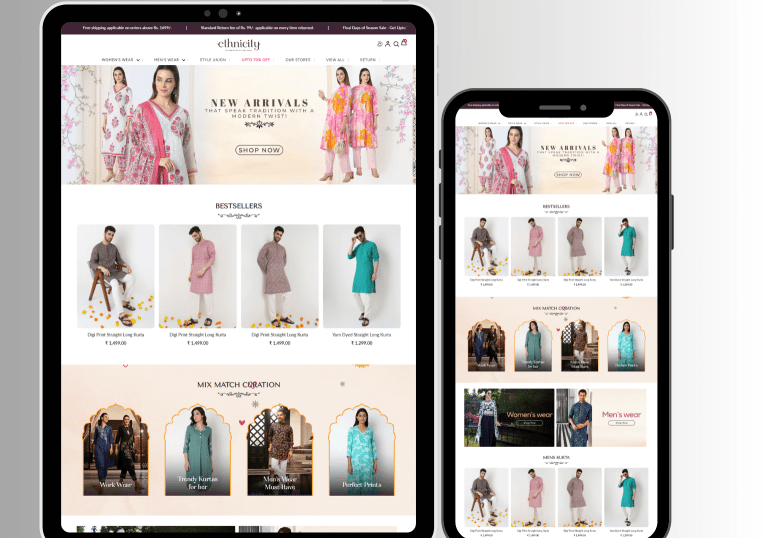
Task: Open Yarn Dyed Straight Long Kurta title on tablet
Action: pos(362,335)
